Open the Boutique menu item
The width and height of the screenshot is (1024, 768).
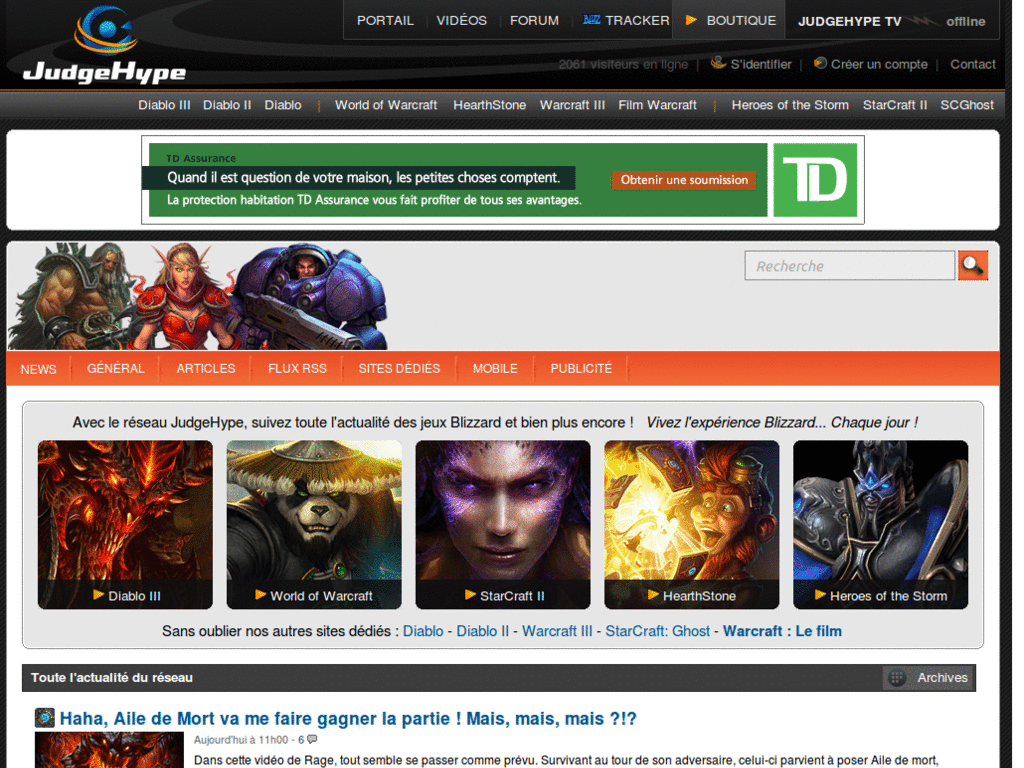click(x=741, y=20)
